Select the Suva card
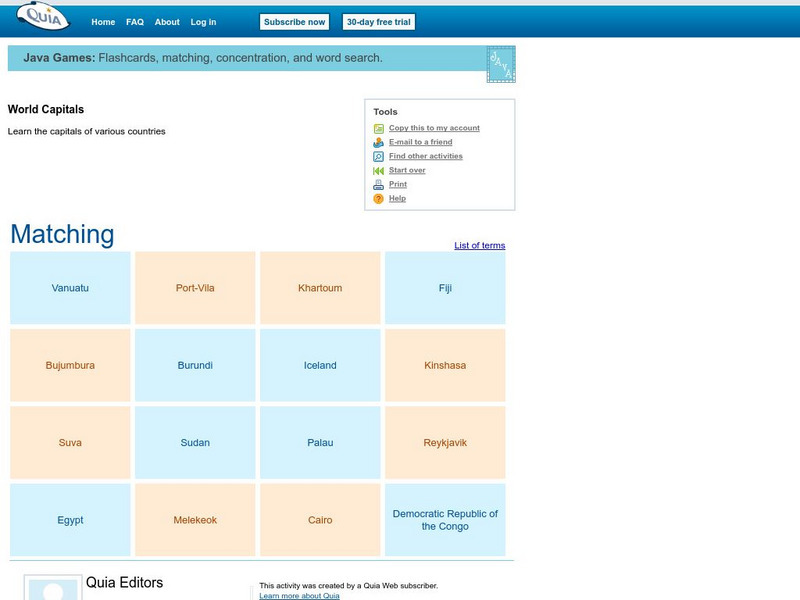 coord(70,443)
